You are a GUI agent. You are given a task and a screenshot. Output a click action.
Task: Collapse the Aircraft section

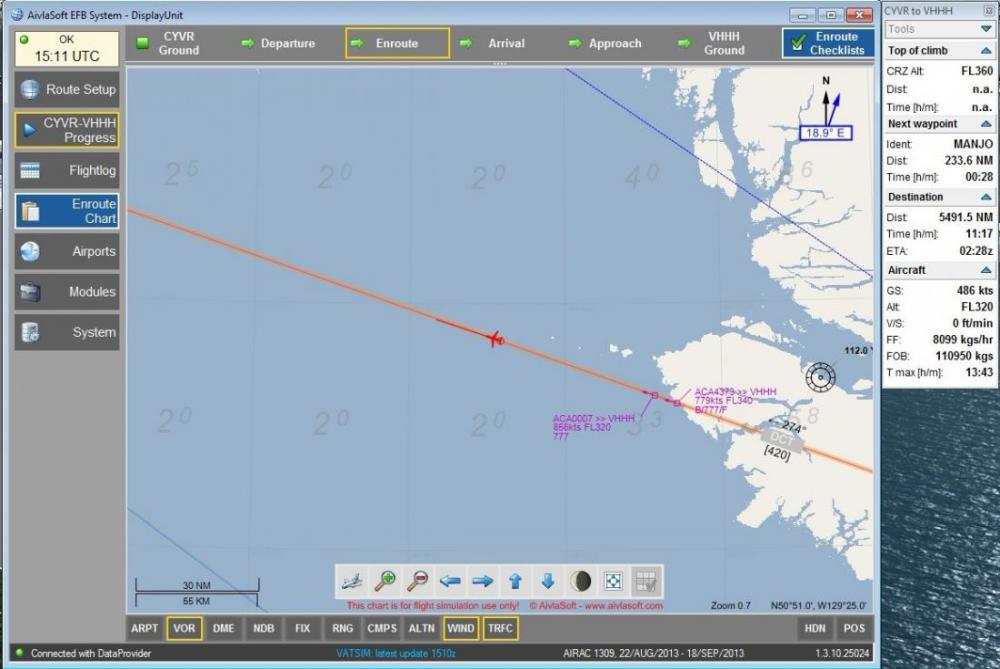click(986, 270)
